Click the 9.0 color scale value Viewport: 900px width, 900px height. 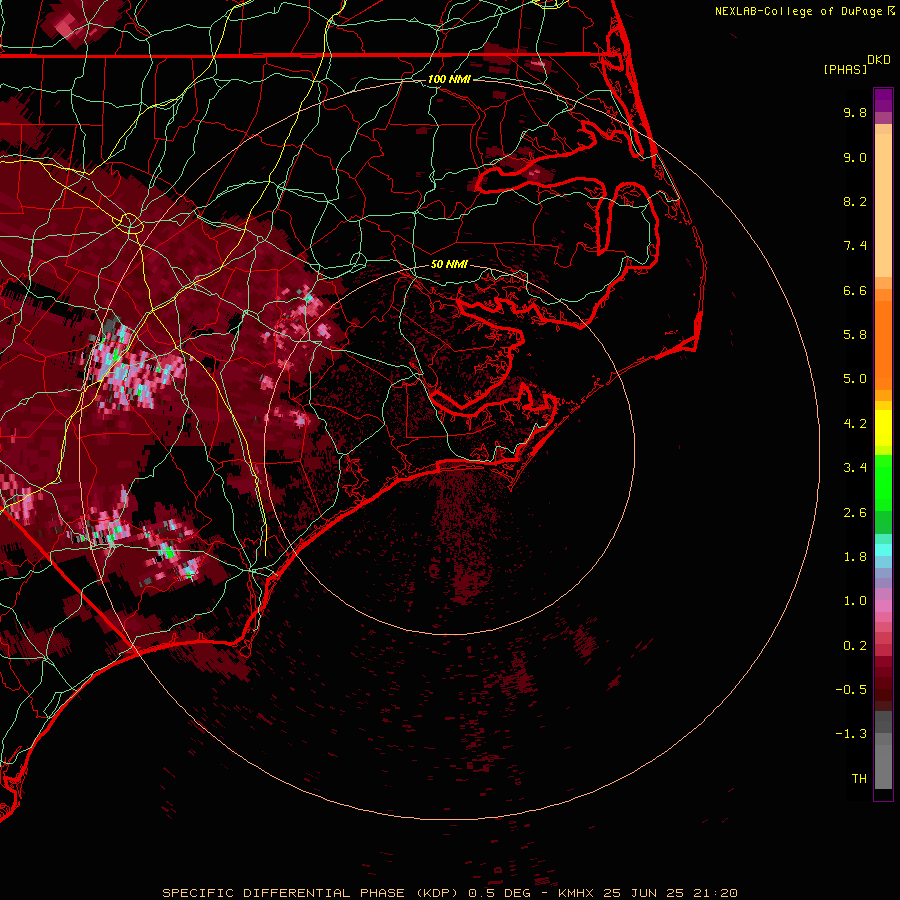click(x=855, y=157)
